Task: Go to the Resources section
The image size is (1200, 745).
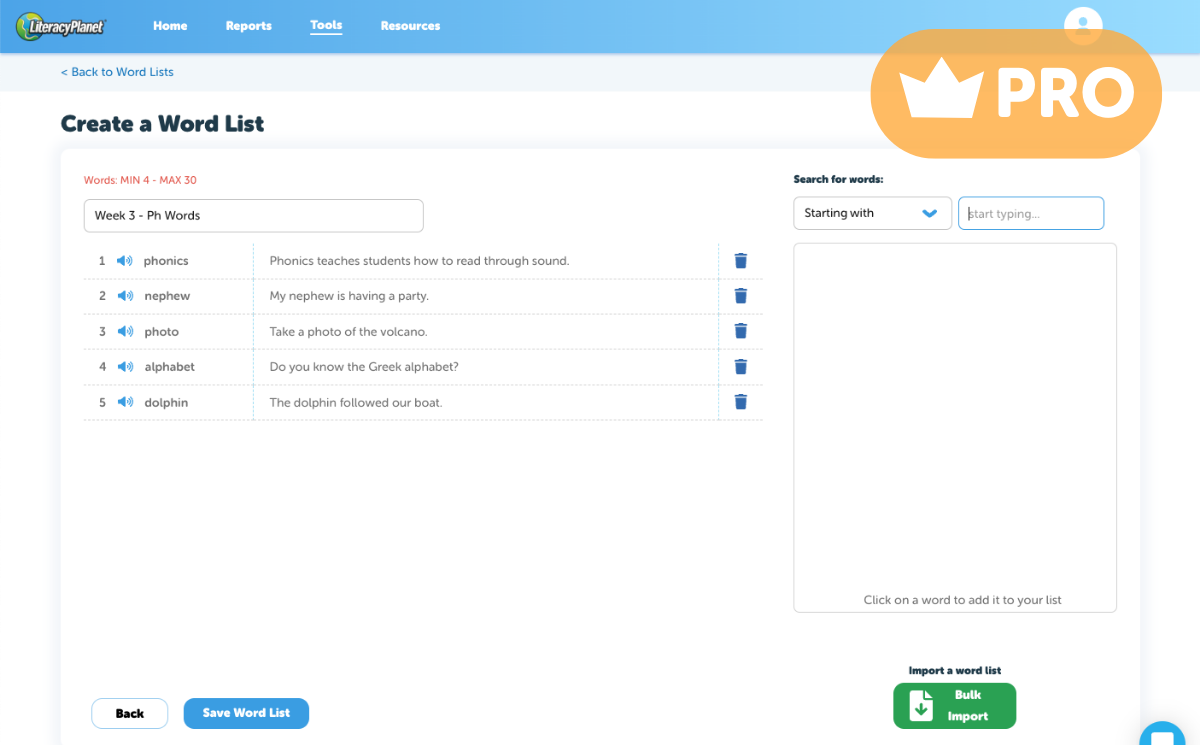Action: coord(410,26)
